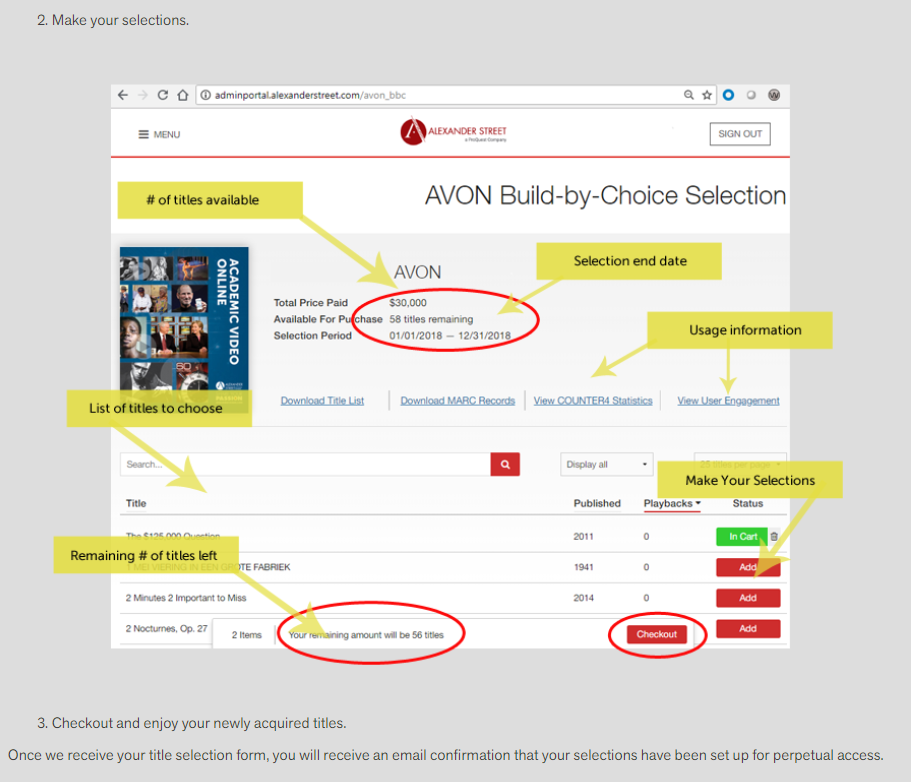Open the View COUNTER4 Statistics link

point(592,400)
